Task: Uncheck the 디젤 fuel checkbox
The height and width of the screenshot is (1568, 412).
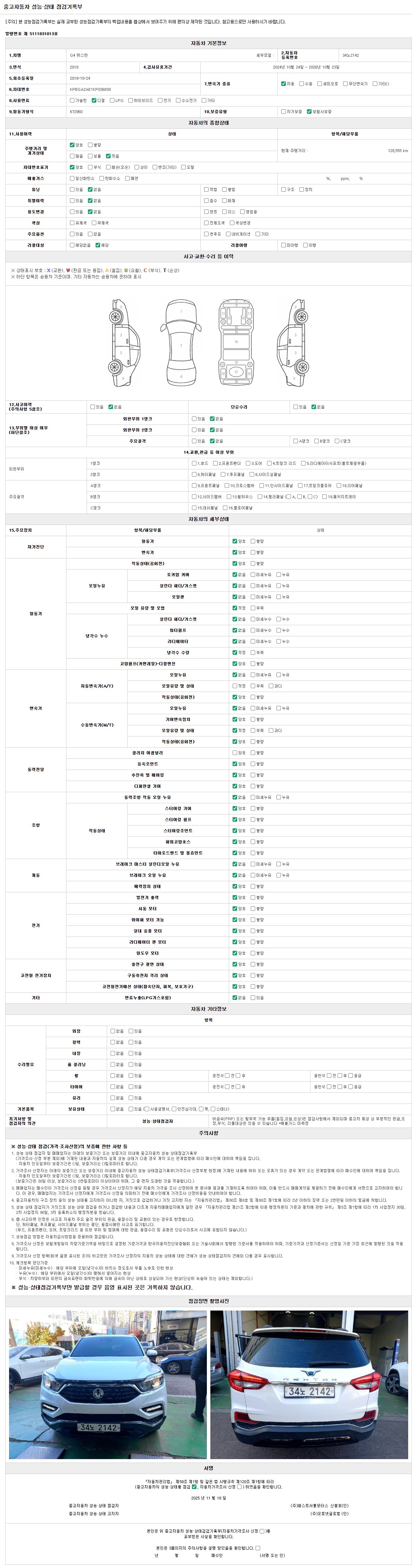Action: pos(94,101)
